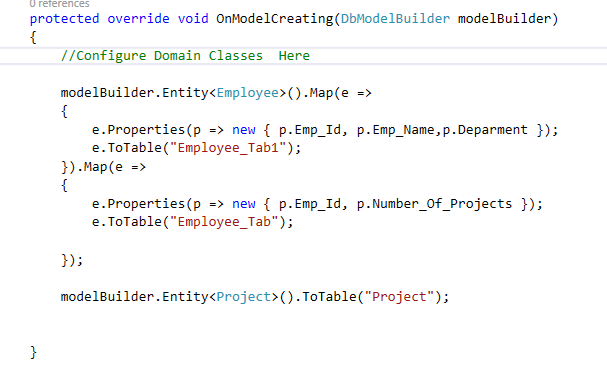Click the 'modelBuilder' parameter name in signature
607x365 pixels.
504,19
